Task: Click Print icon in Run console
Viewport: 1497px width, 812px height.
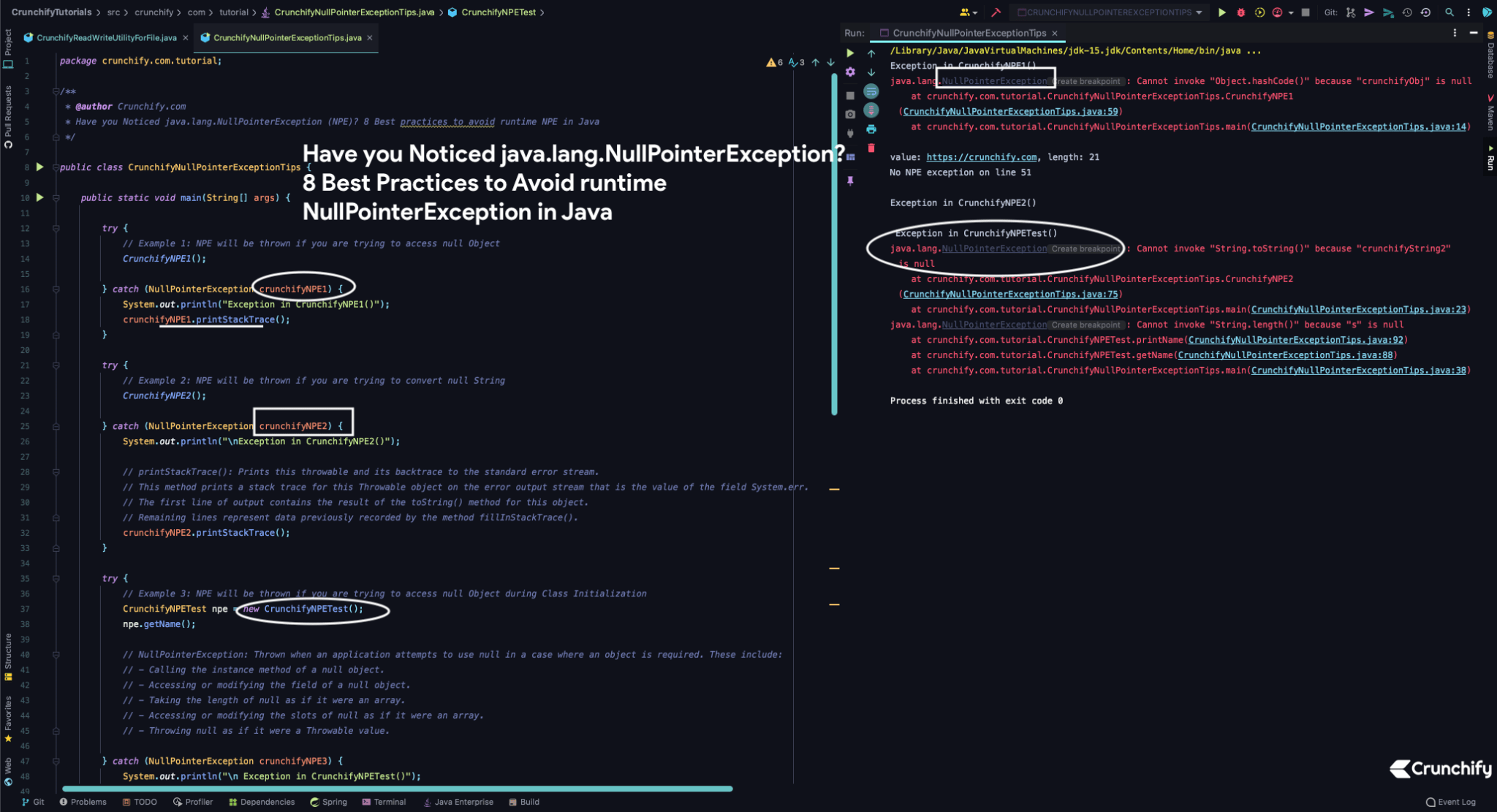Action: pos(871,129)
